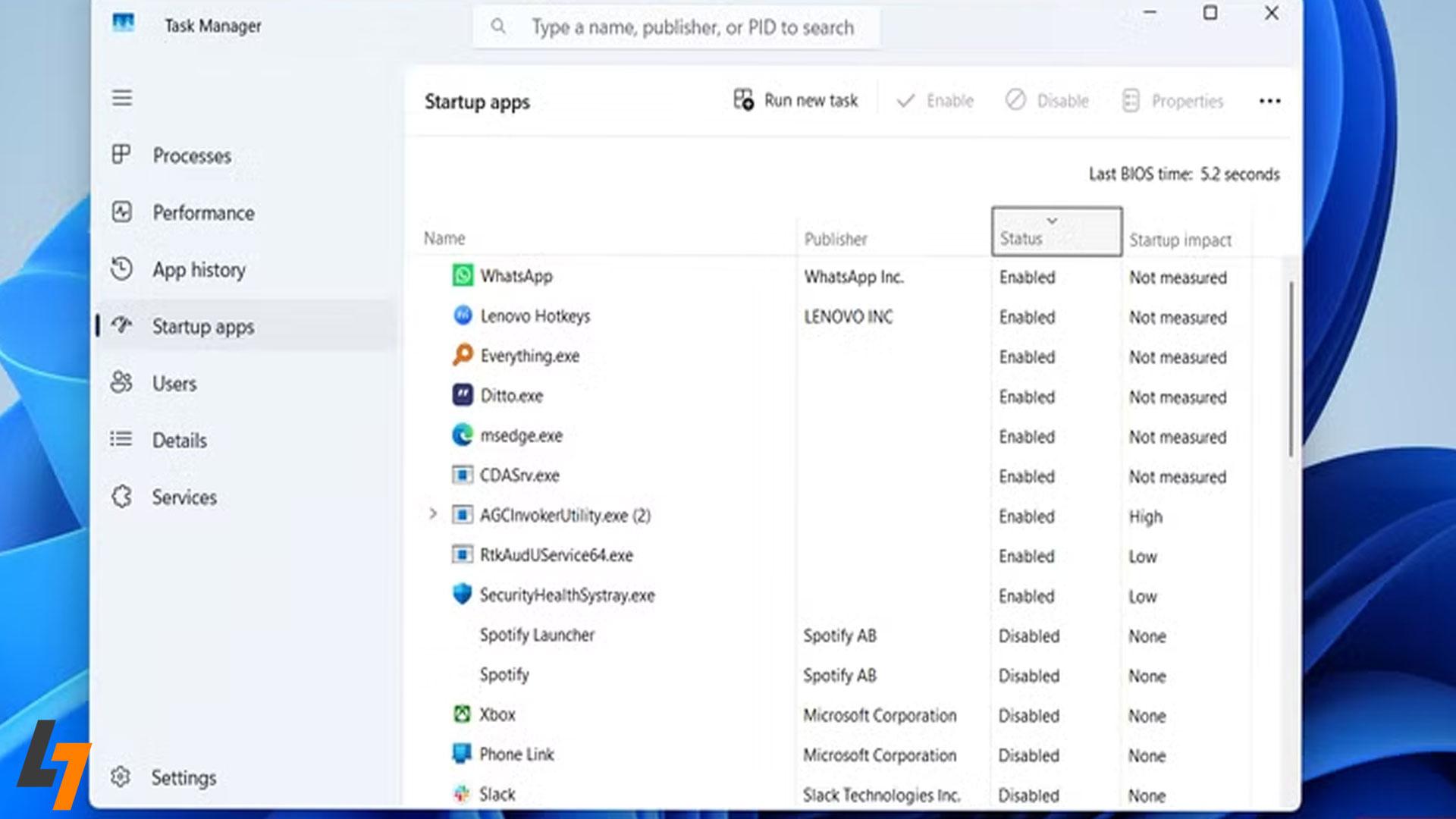Image resolution: width=1456 pixels, height=819 pixels.
Task: Select the Startup apps tab
Action: 202,326
